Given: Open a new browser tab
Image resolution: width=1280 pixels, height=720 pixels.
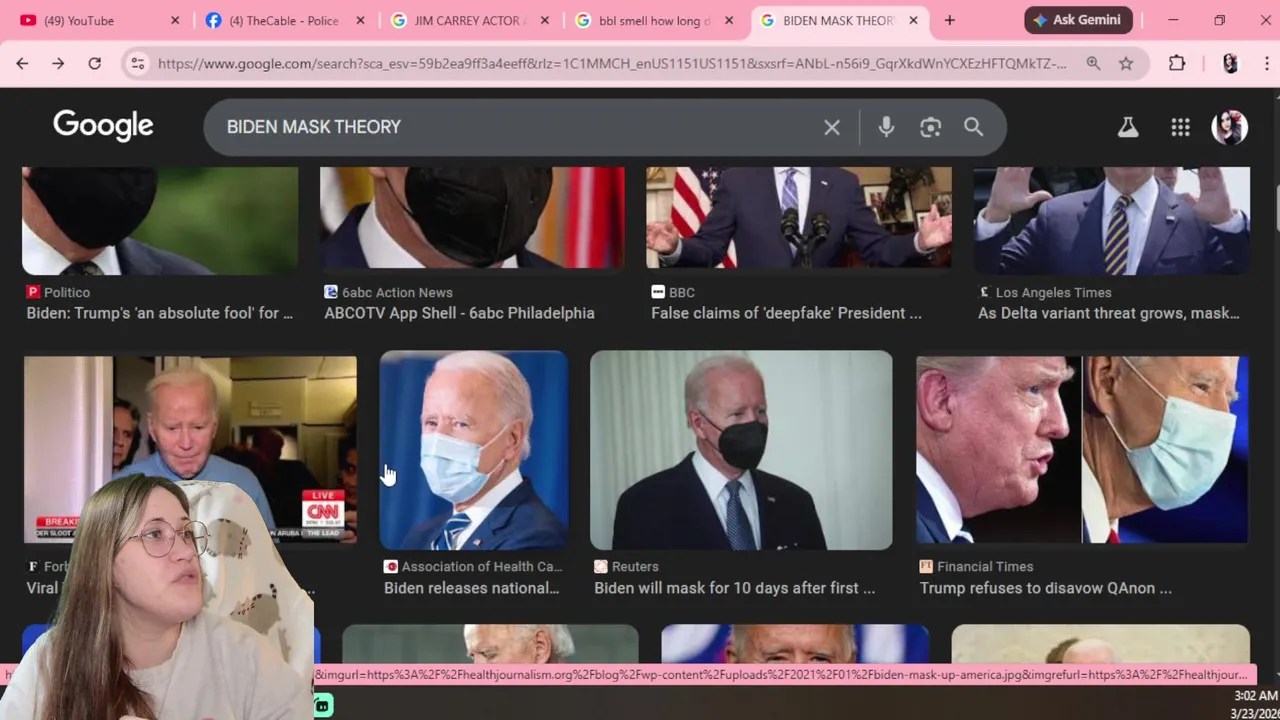Looking at the screenshot, I should pos(950,20).
